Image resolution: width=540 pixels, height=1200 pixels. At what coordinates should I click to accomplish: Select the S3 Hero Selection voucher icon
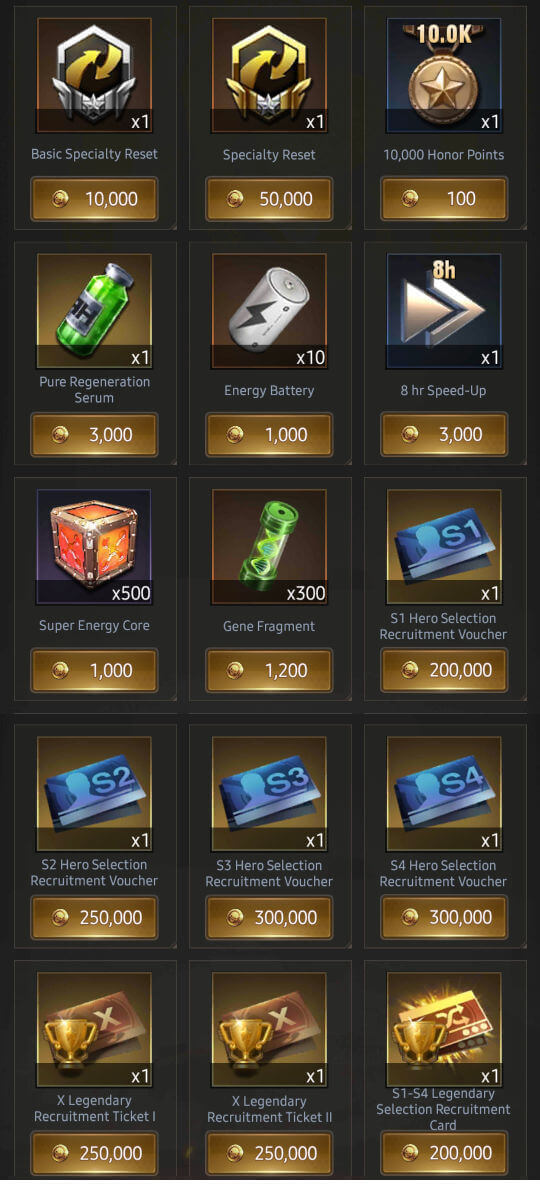click(x=269, y=794)
